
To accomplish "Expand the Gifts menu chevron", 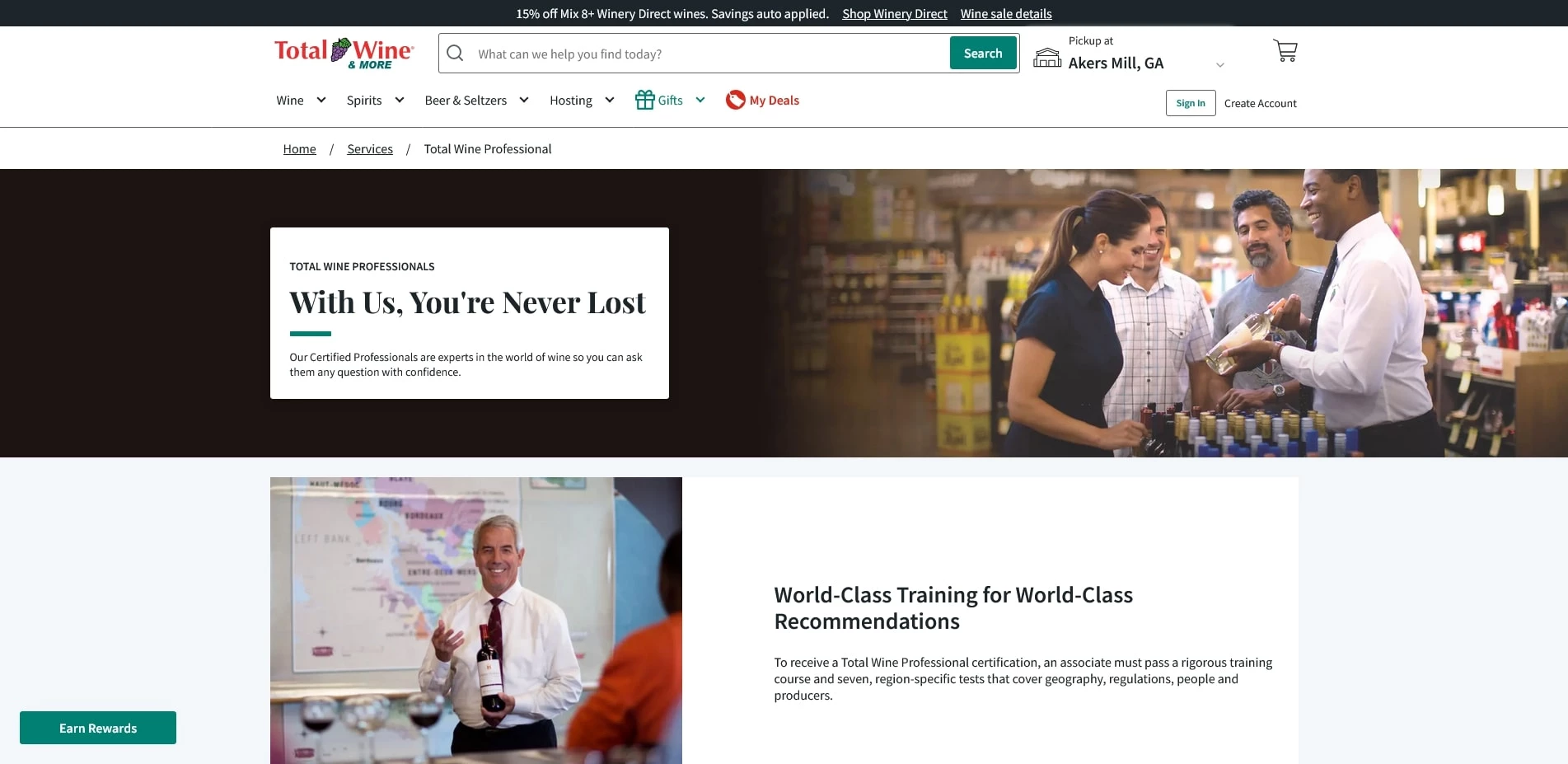I will pos(700,100).
